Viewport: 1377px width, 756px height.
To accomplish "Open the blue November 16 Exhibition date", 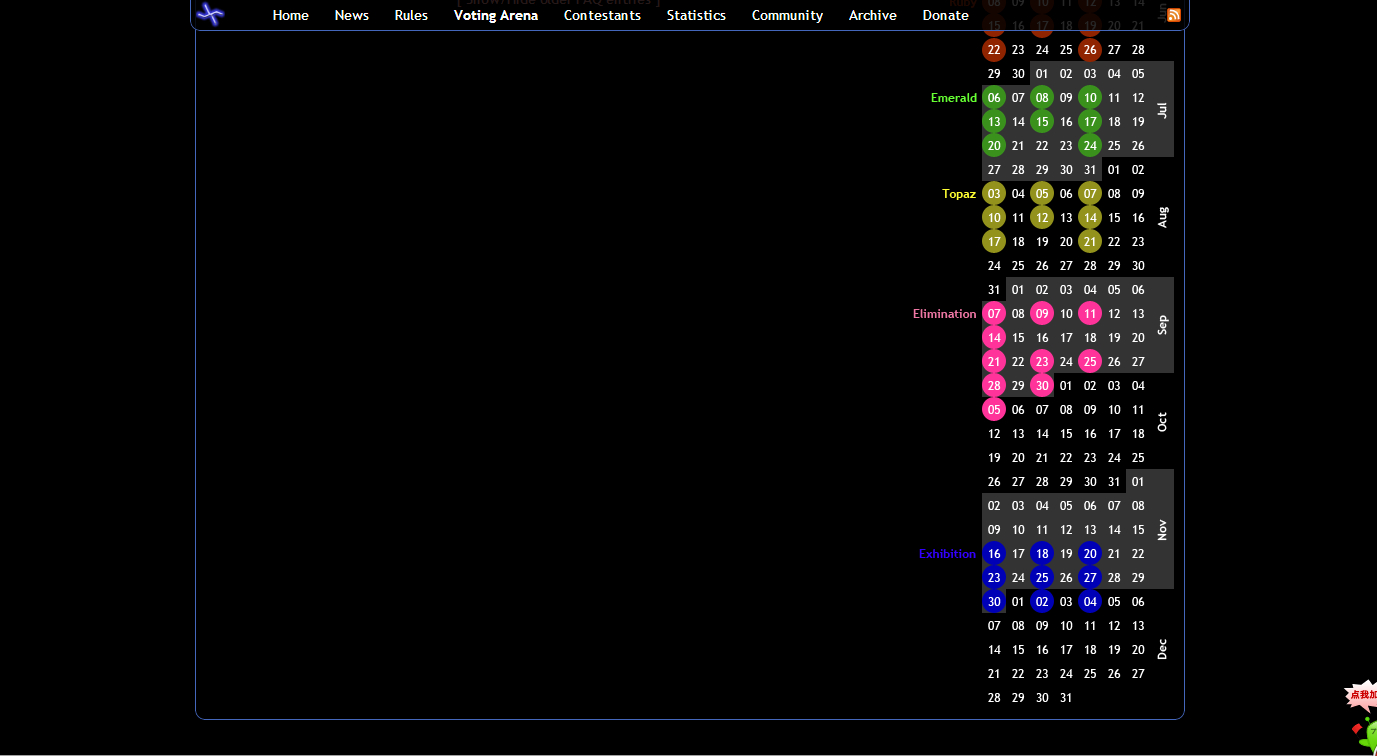I will (x=994, y=554).
